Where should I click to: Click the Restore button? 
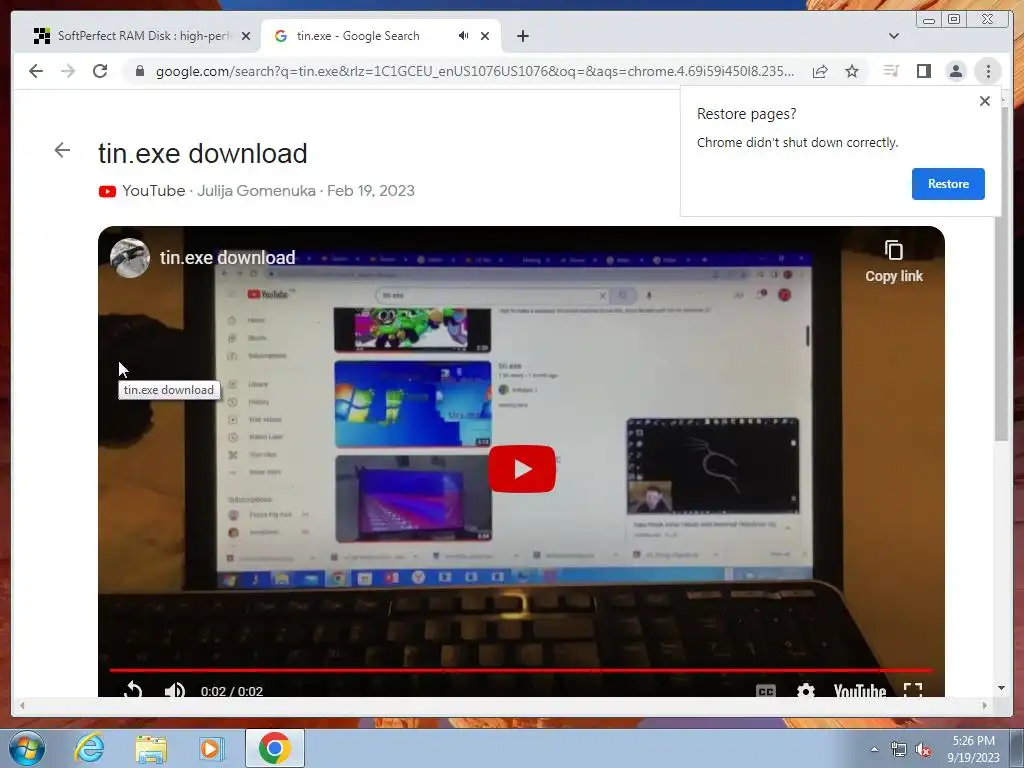948,184
